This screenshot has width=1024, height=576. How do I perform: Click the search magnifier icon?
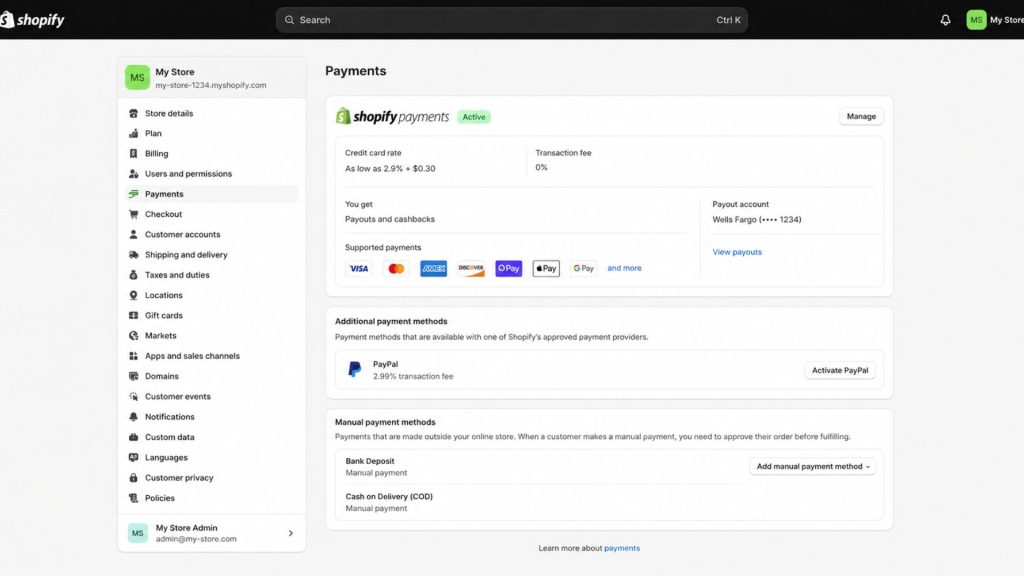[x=289, y=20]
